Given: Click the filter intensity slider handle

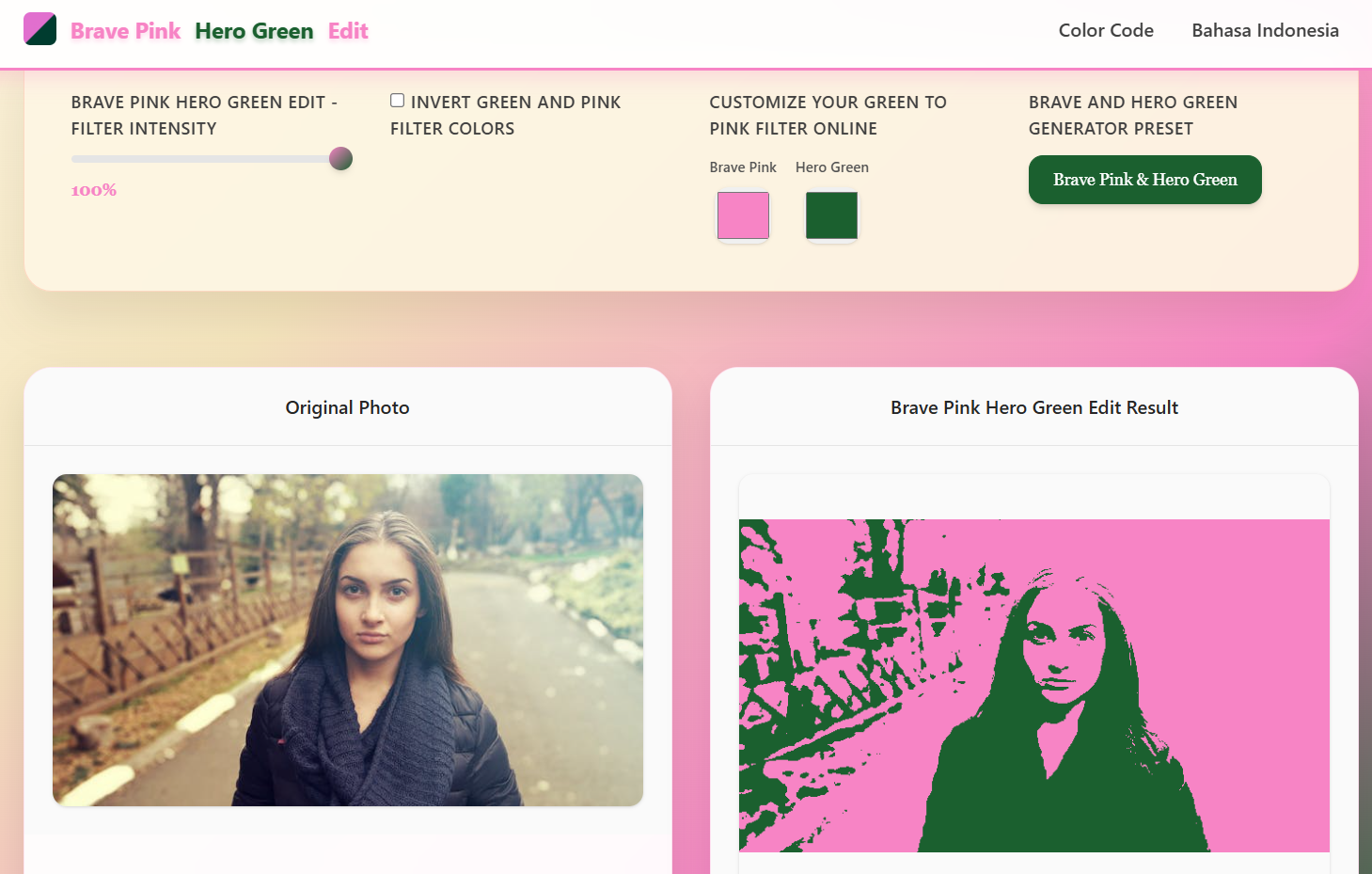Looking at the screenshot, I should (340, 159).
